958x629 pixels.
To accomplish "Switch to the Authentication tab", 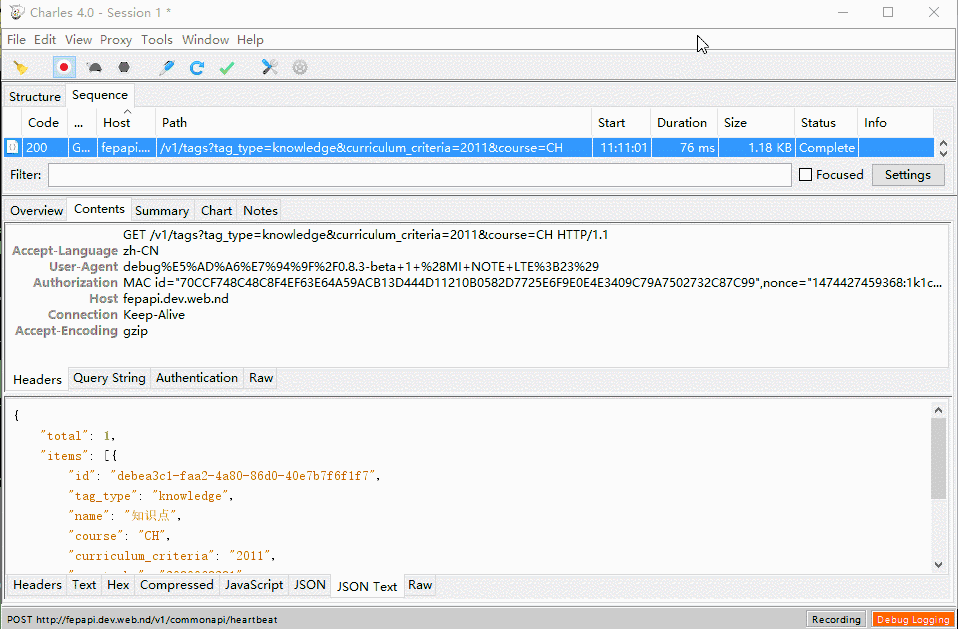I will 197,378.
